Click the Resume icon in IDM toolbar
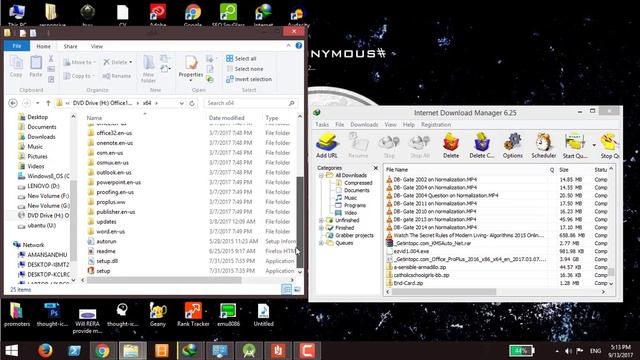This screenshot has width=640, height=360. pyautogui.click(x=358, y=146)
